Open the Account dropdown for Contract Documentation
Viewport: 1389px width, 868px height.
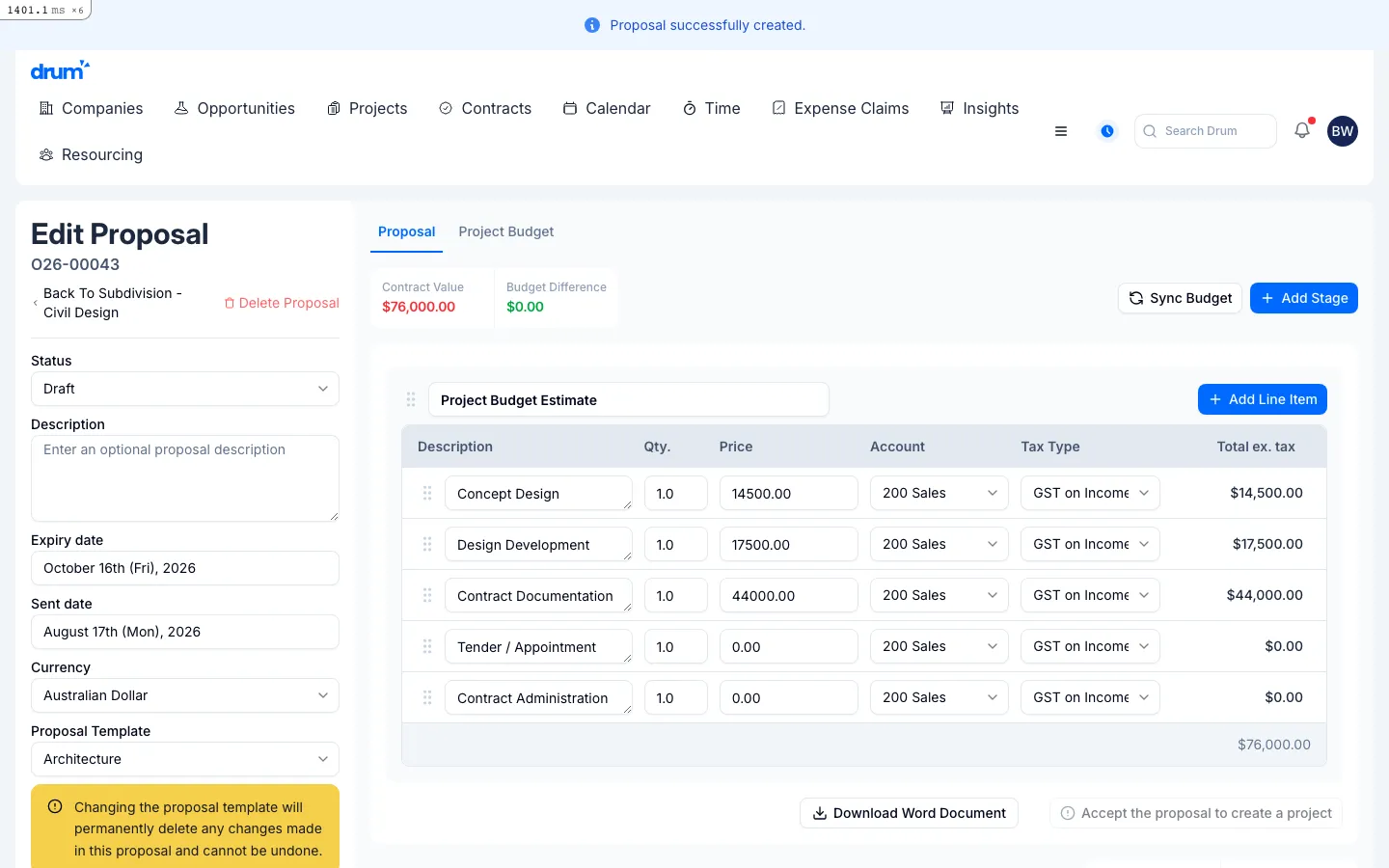[940, 595]
